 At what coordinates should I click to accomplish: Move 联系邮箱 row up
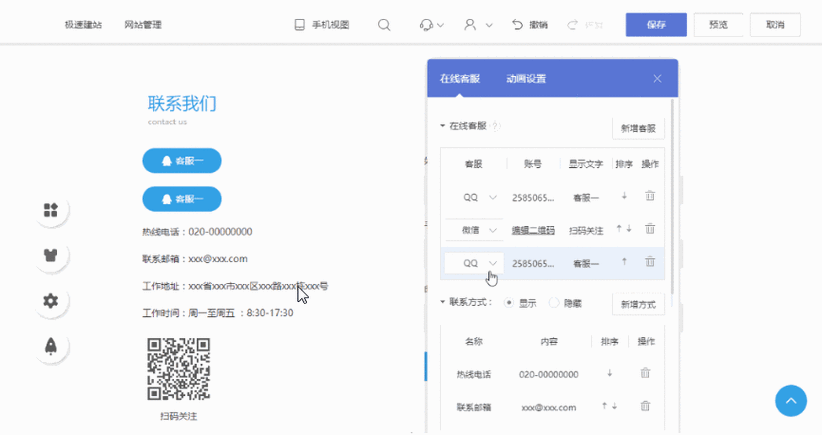tap(604, 406)
